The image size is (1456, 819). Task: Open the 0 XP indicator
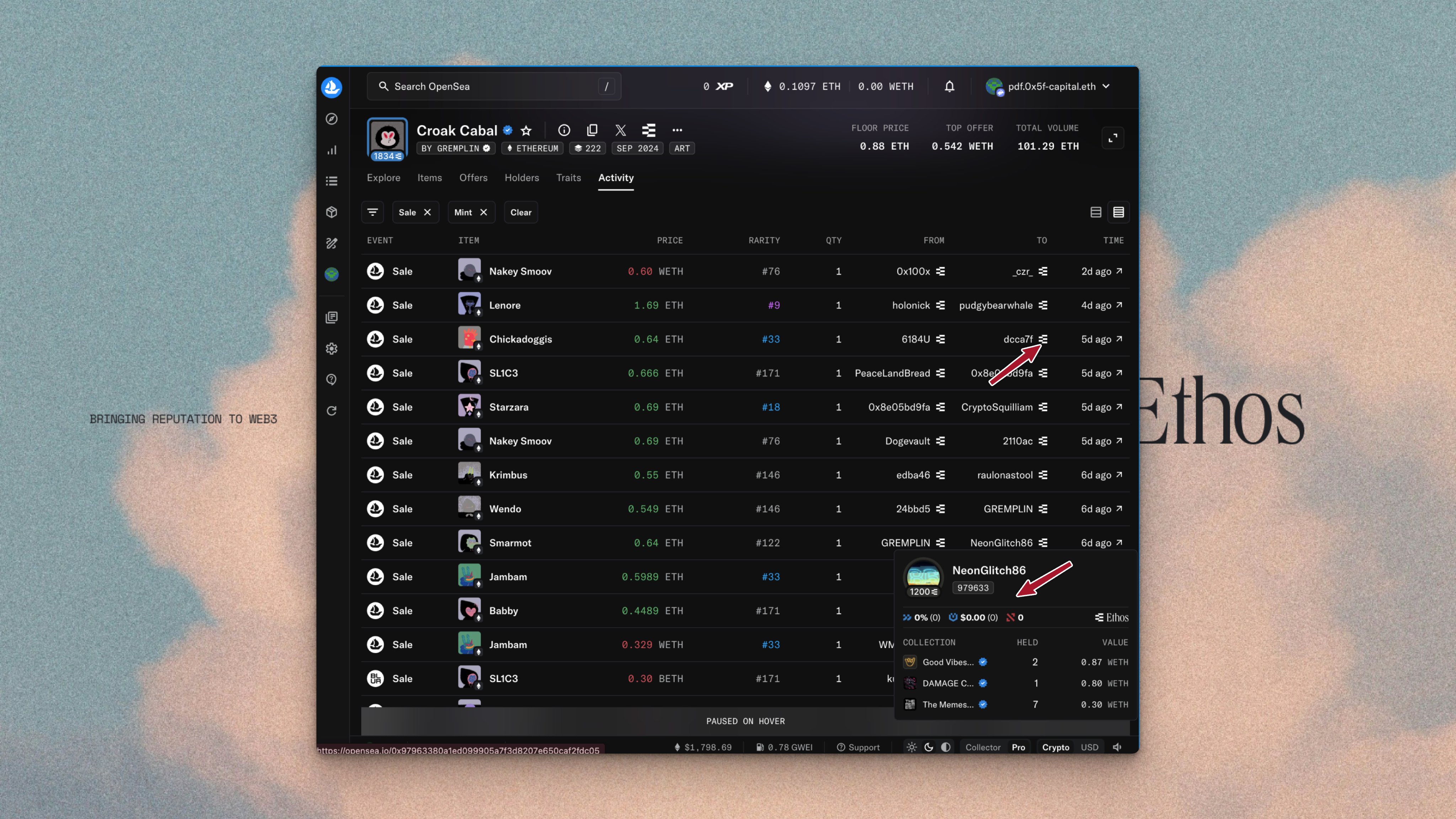point(718,86)
